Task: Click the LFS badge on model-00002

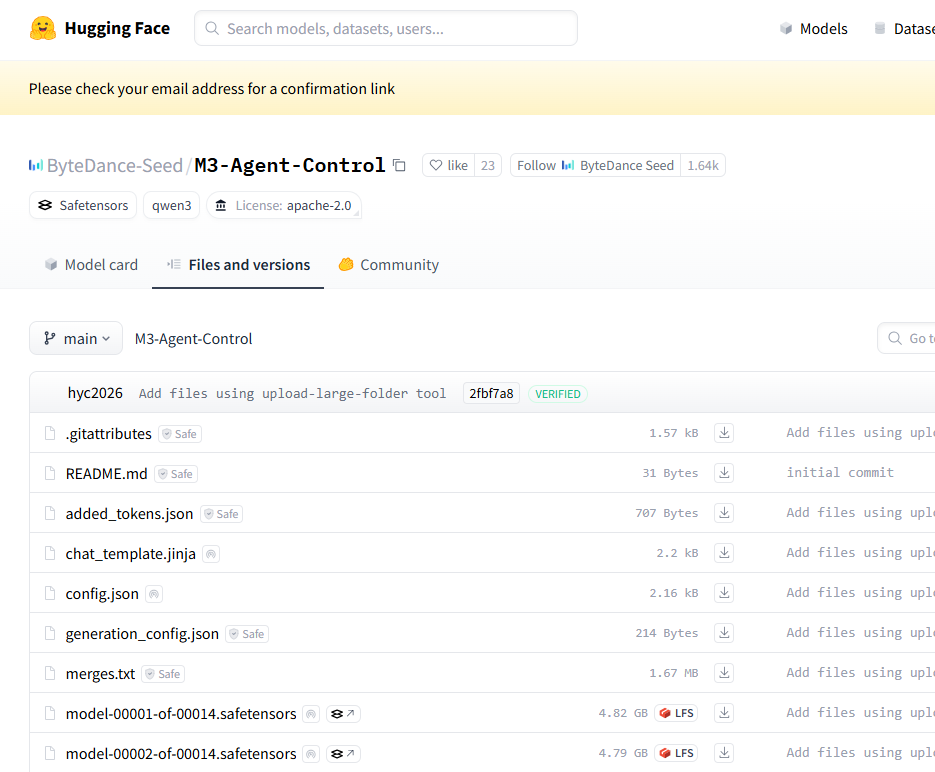Action: coord(676,753)
